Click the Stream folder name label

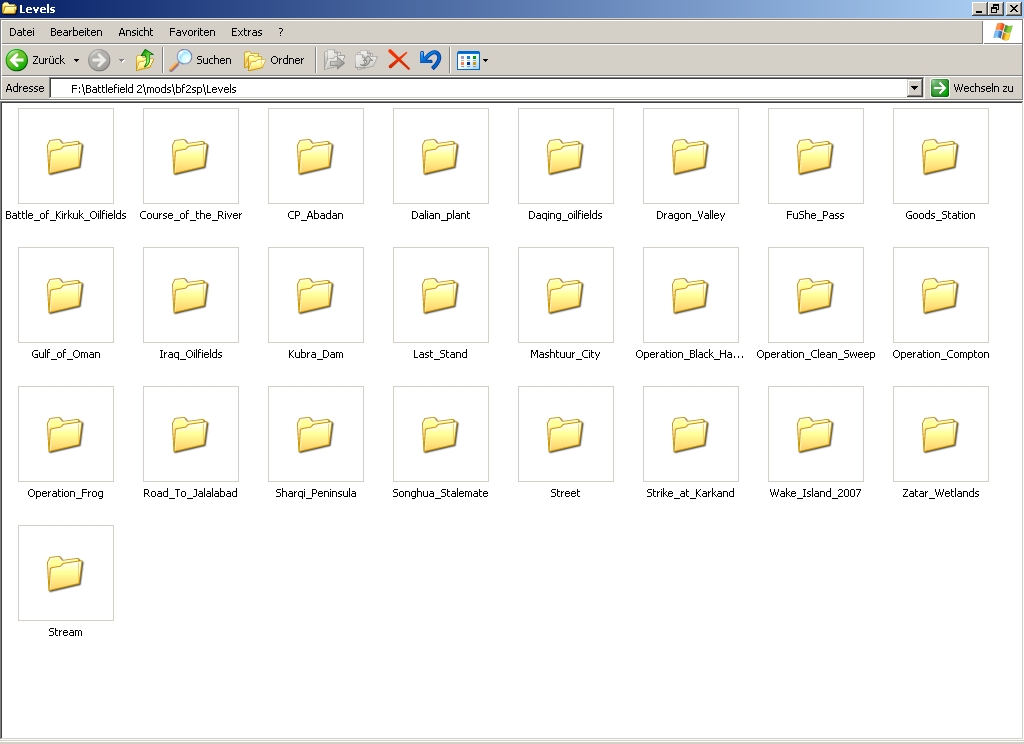click(x=65, y=632)
